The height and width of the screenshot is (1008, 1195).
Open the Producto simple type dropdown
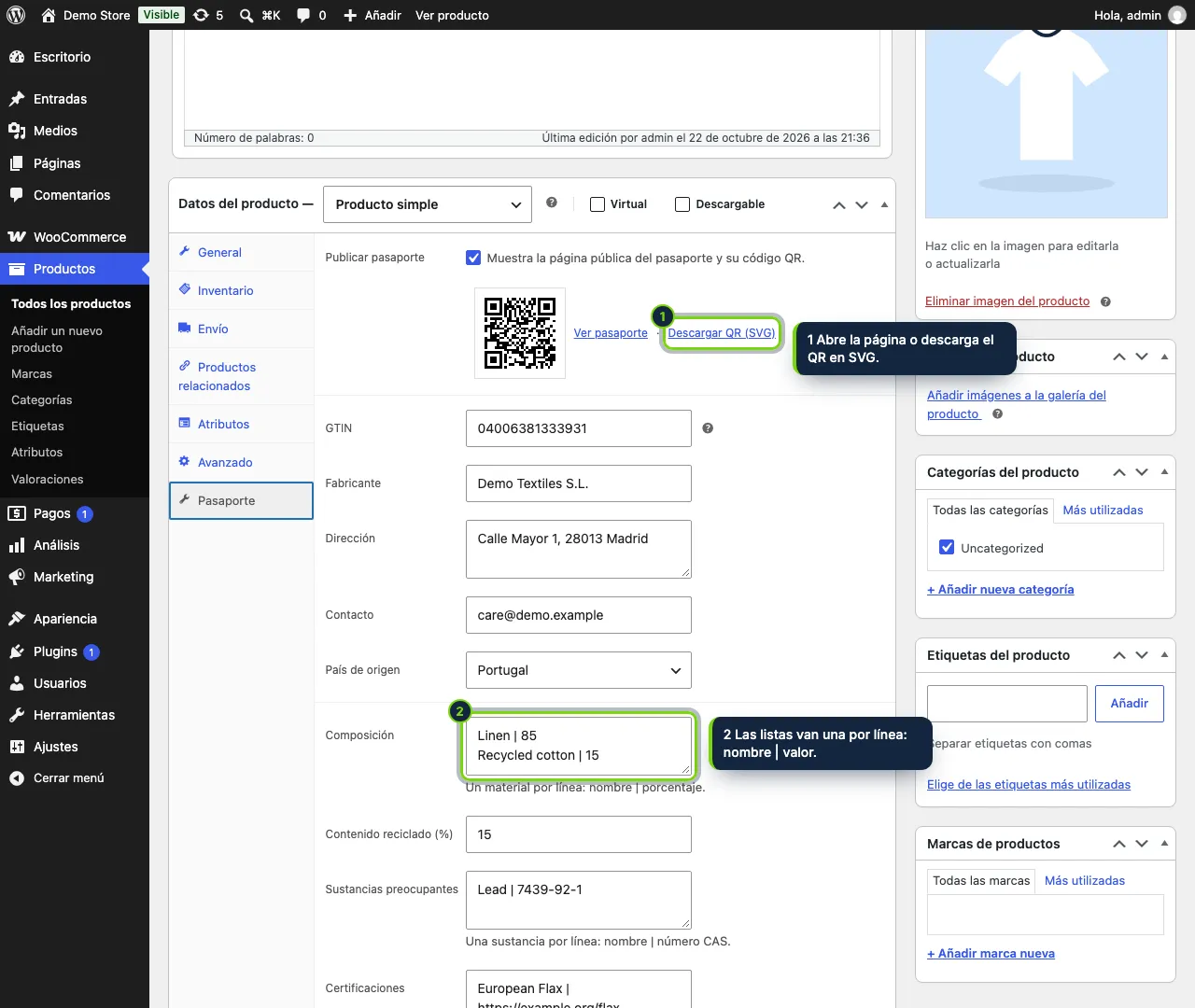(428, 204)
